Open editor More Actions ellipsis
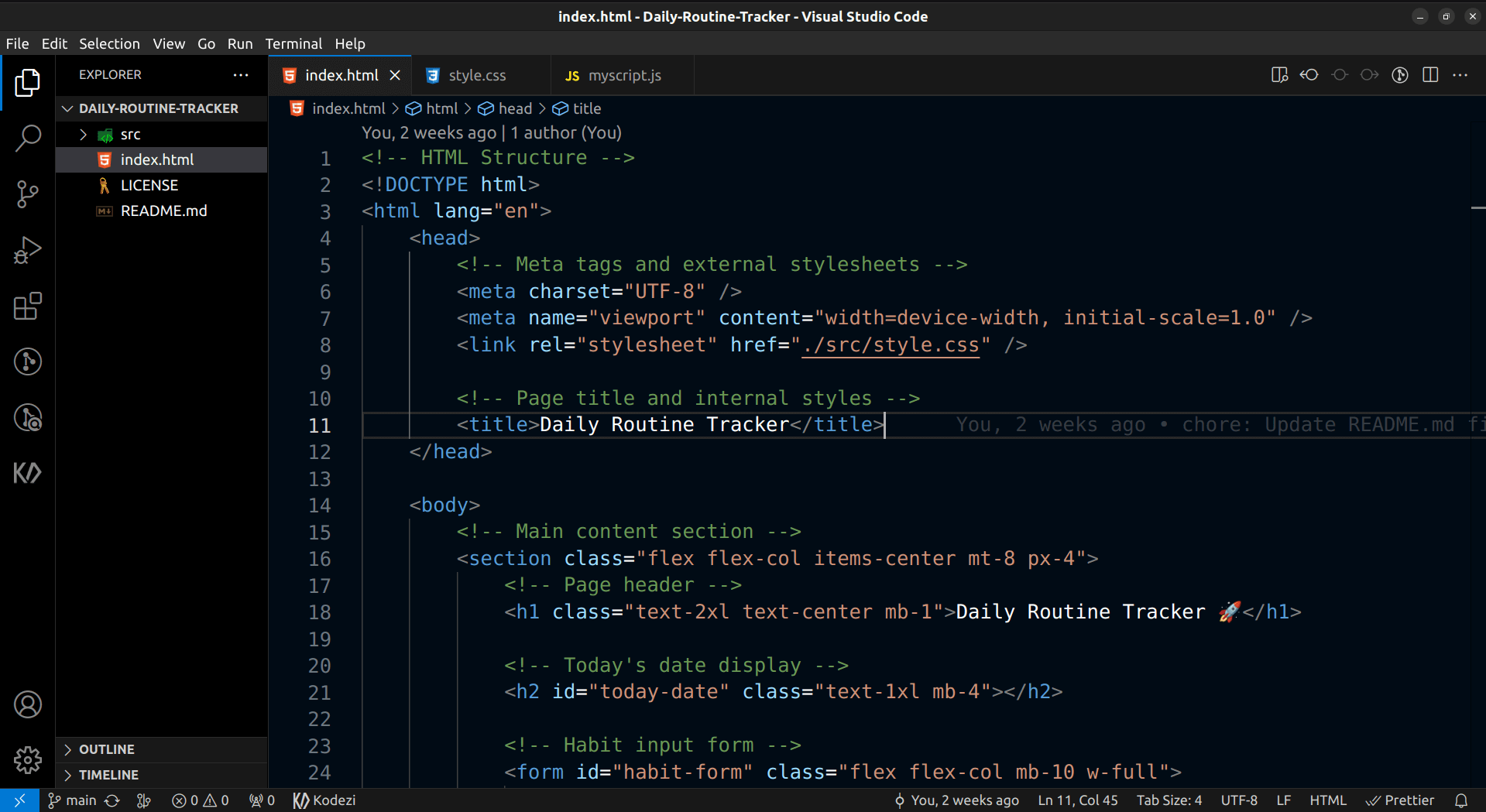 pyautogui.click(x=1460, y=75)
